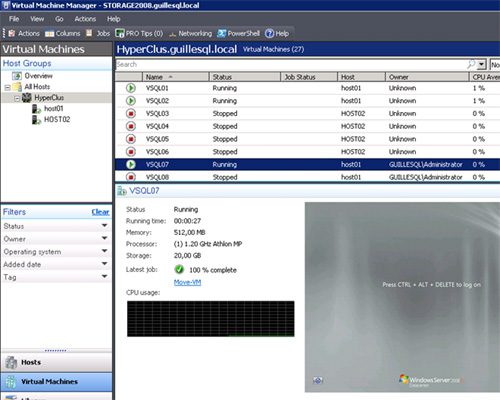
Task: Click the VM console thumbnail preview
Action: (402, 297)
